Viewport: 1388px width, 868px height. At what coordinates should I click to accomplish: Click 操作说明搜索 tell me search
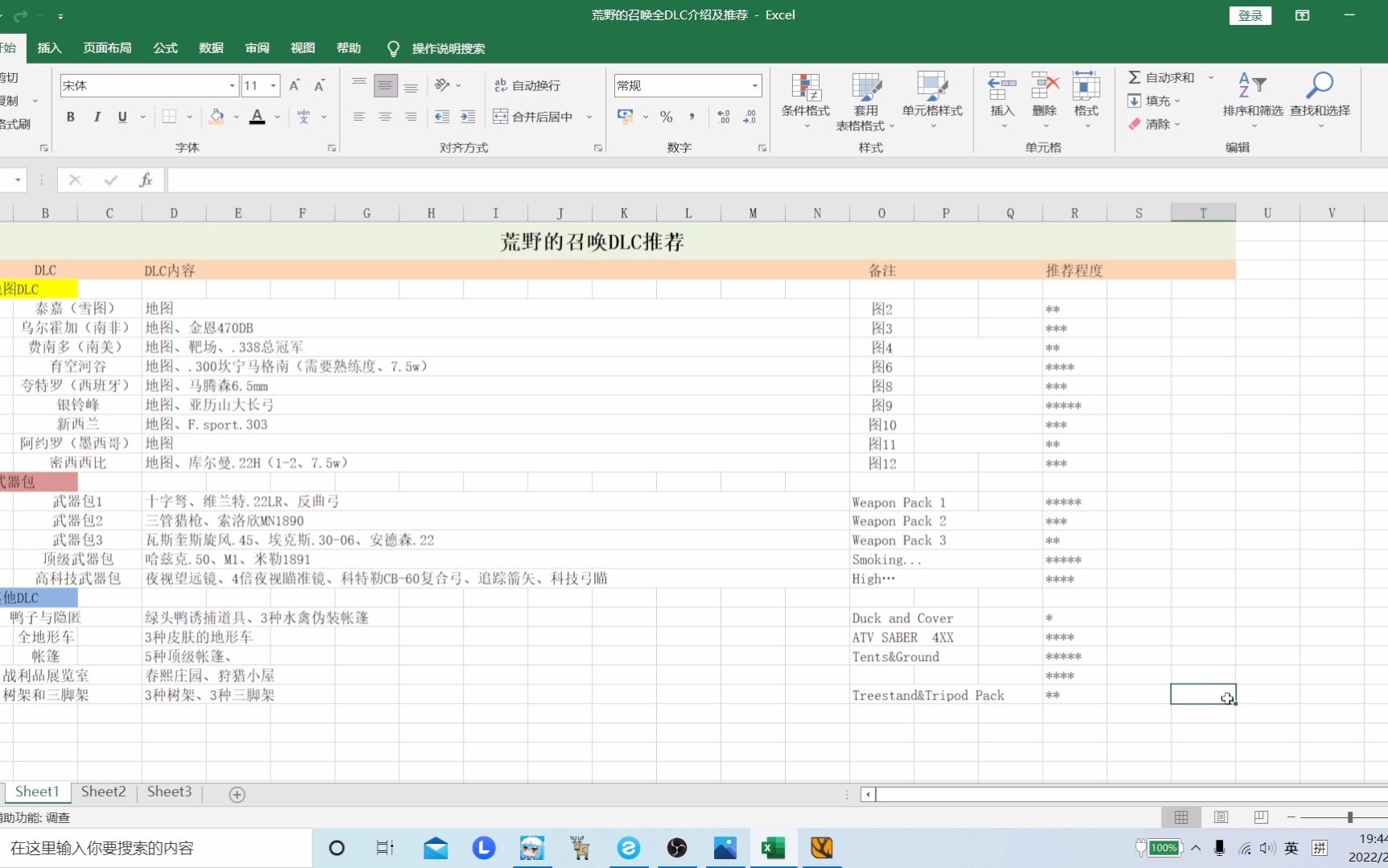click(448, 48)
